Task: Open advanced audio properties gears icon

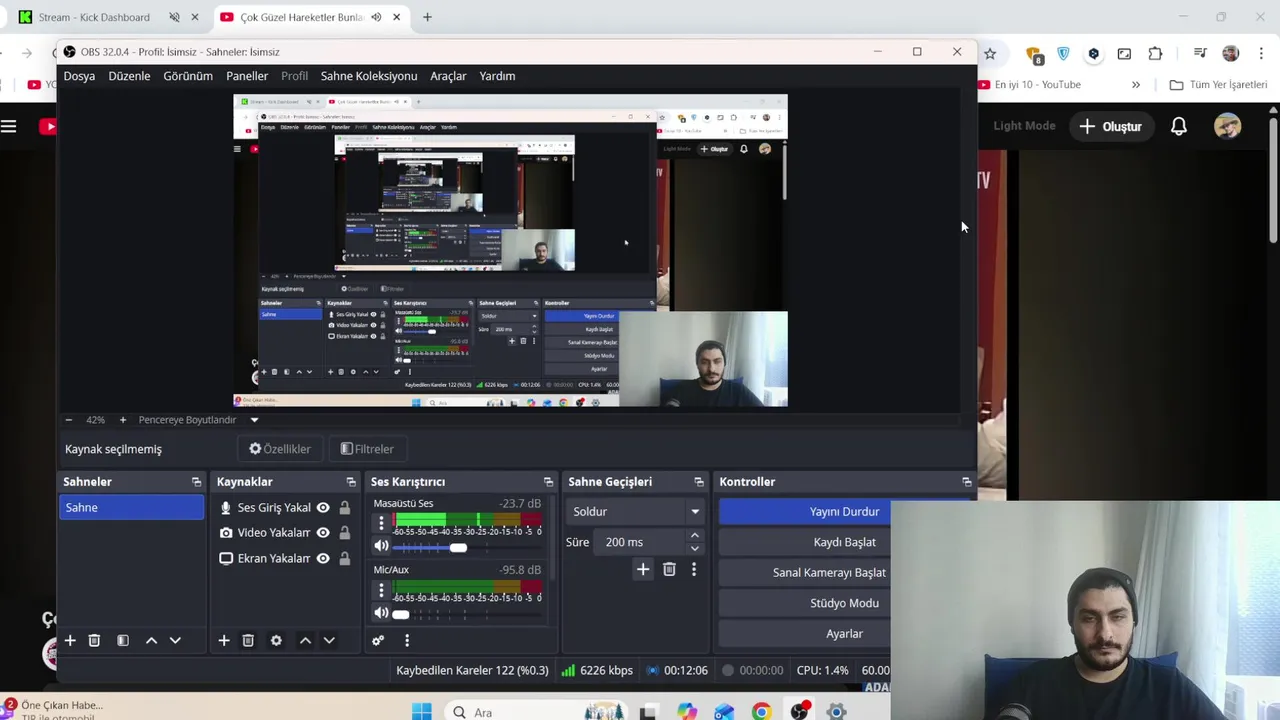Action: (378, 640)
